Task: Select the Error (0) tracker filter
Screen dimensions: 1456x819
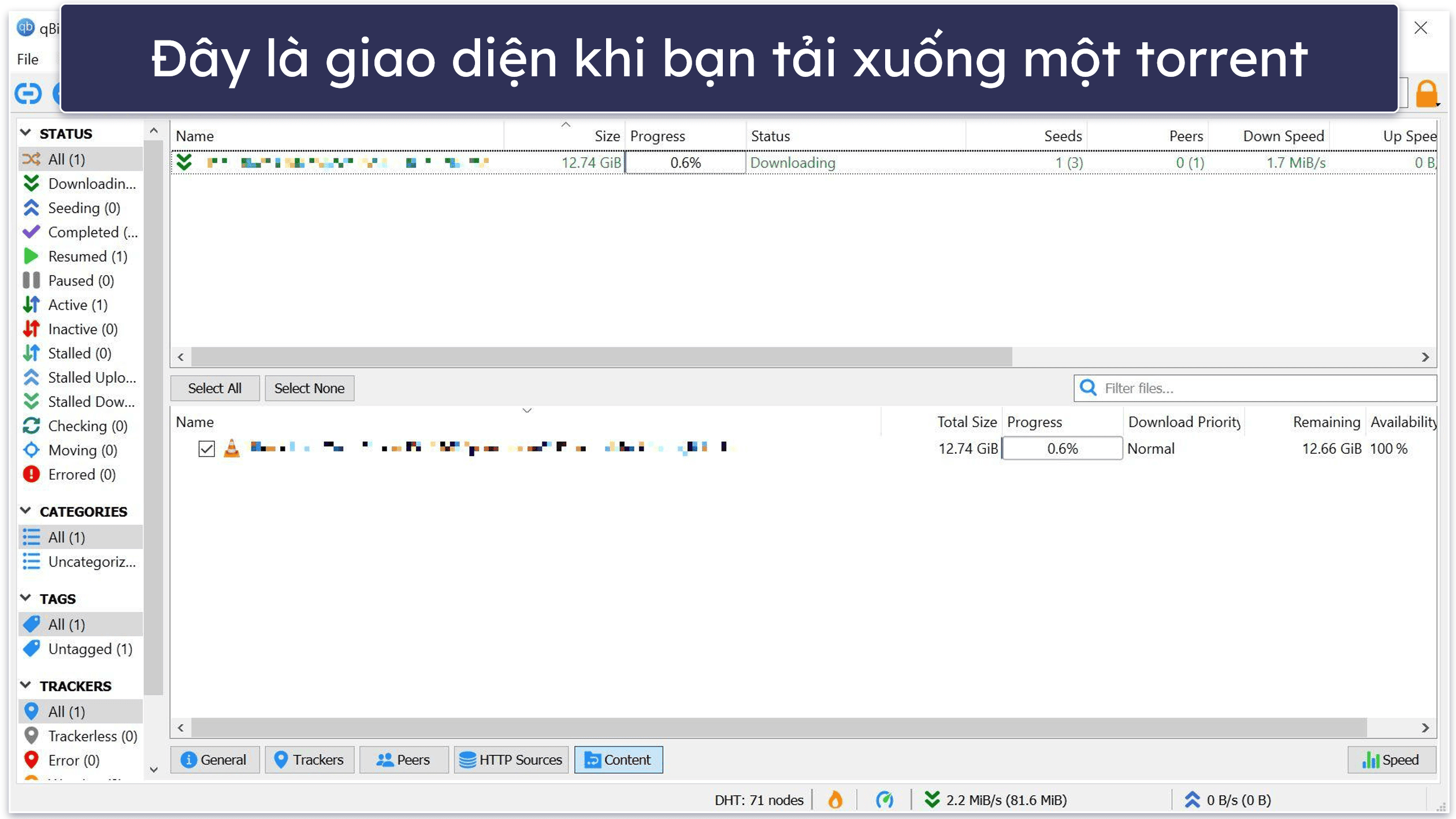Action: 80,760
